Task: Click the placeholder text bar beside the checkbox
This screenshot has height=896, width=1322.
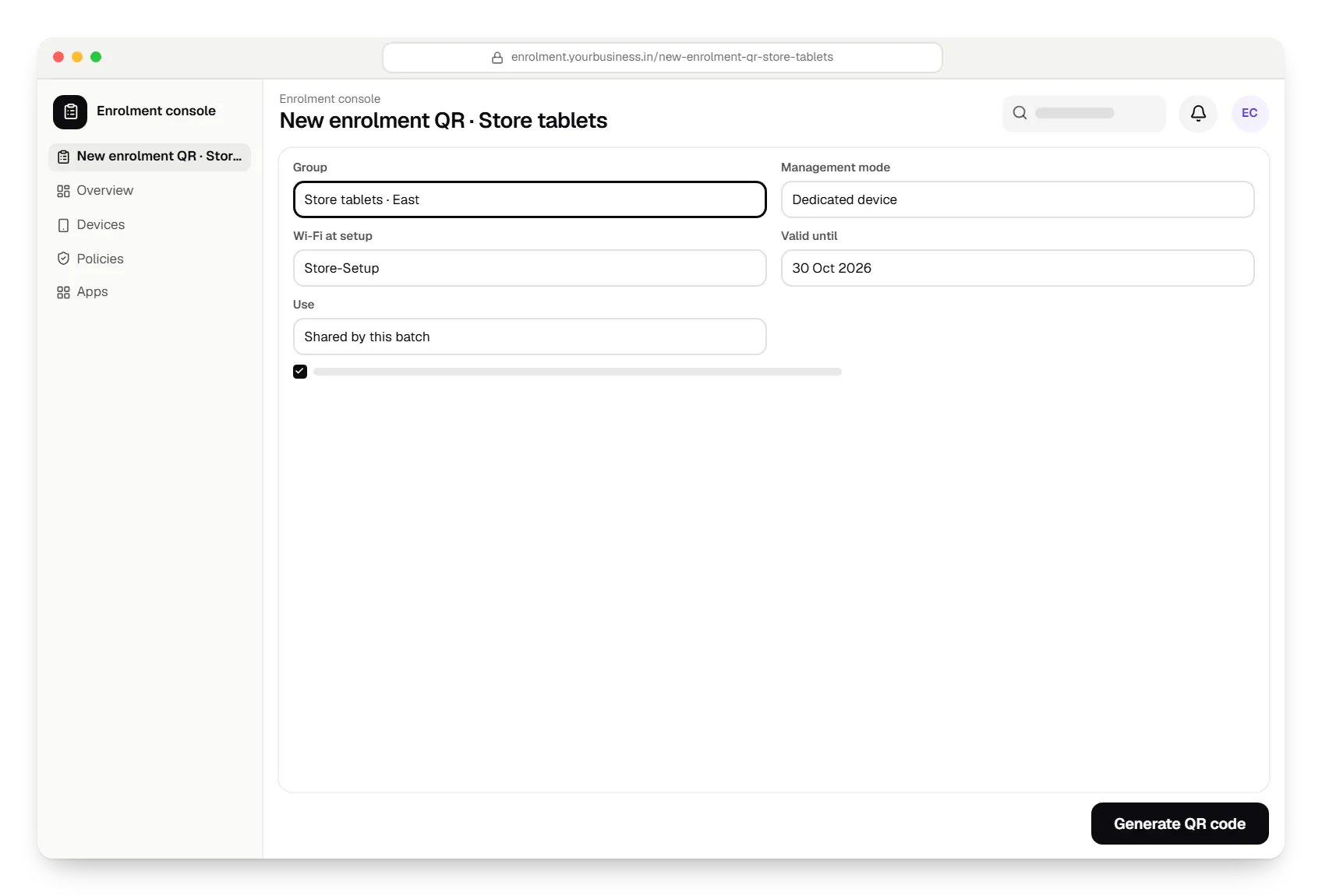Action: [x=578, y=372]
